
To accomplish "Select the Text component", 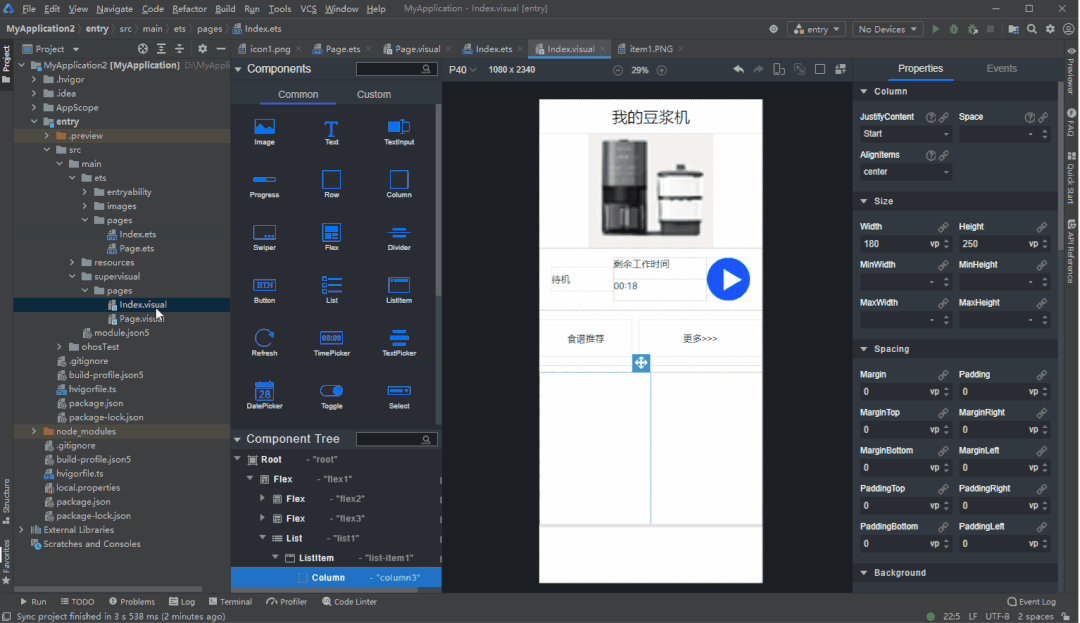I will pyautogui.click(x=331, y=131).
